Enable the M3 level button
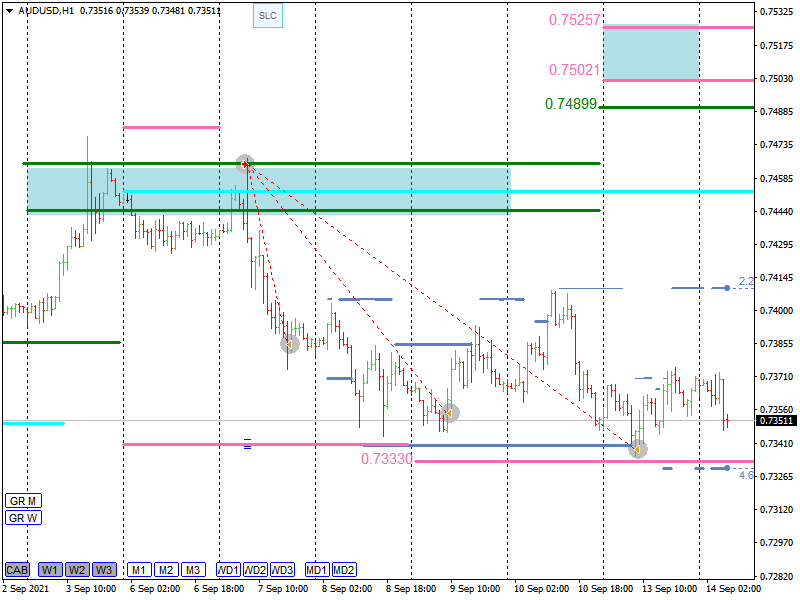 click(x=193, y=570)
